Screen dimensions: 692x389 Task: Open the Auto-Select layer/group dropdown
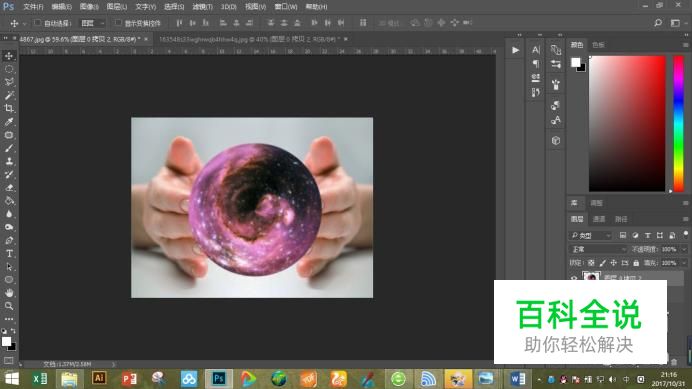tap(92, 23)
